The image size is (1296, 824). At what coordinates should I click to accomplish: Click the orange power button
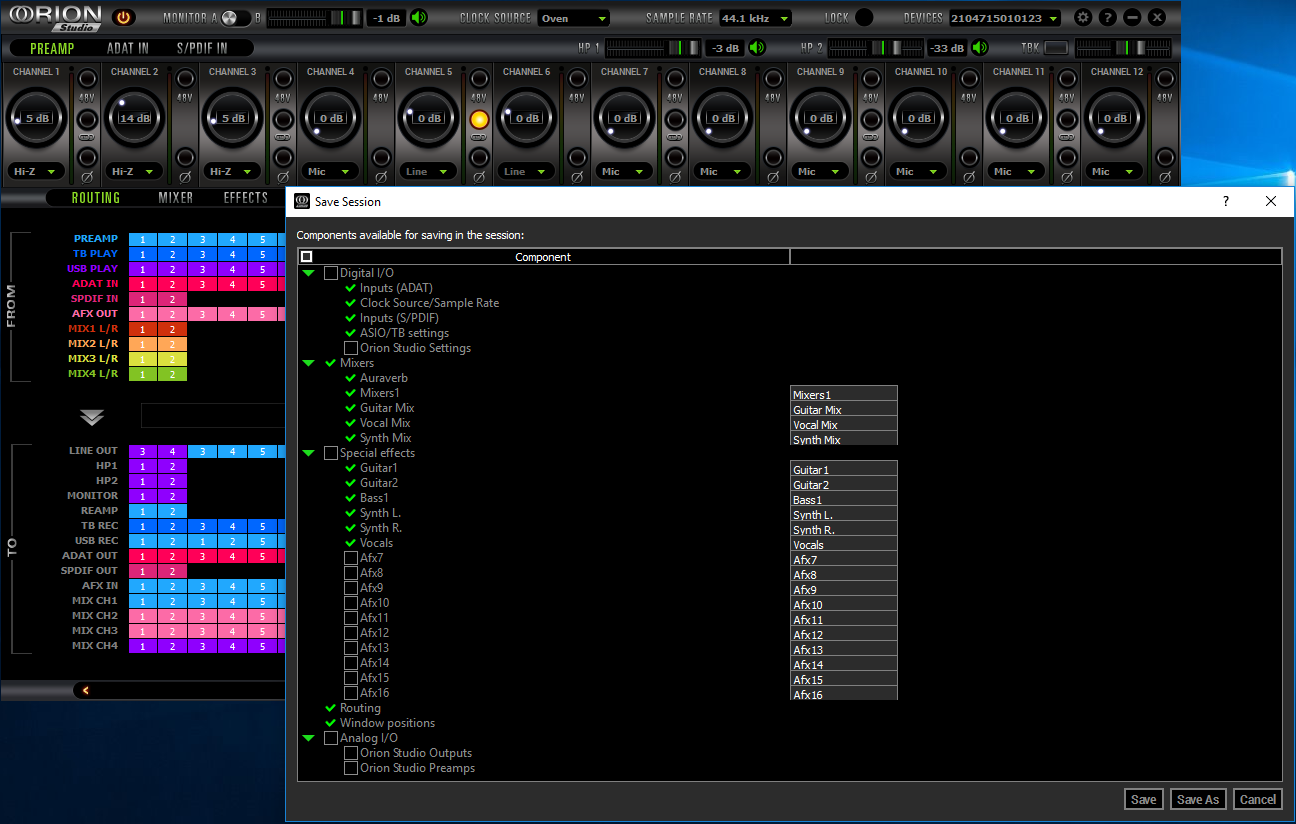(x=123, y=17)
